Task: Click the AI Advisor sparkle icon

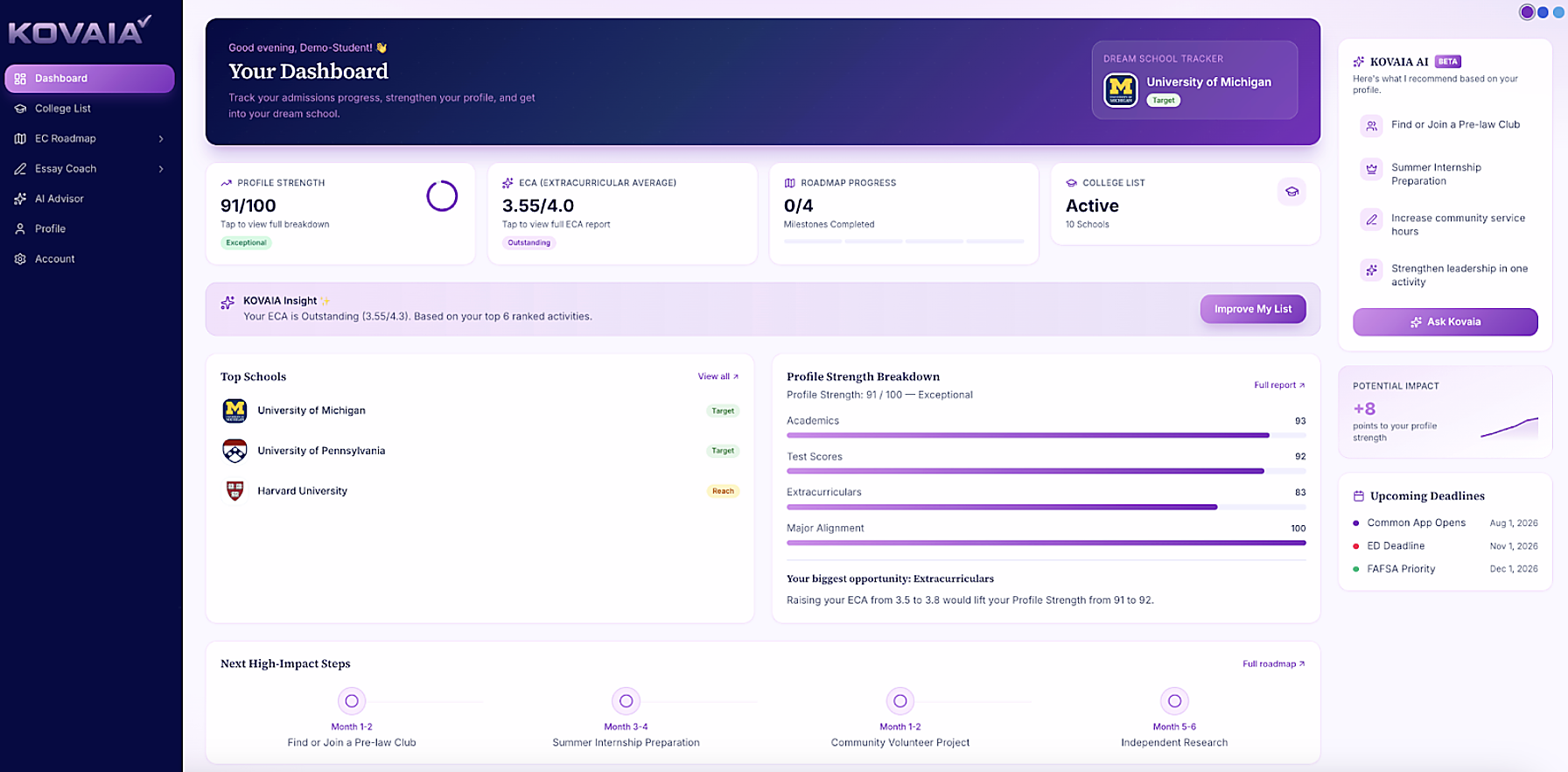Action: click(x=20, y=199)
